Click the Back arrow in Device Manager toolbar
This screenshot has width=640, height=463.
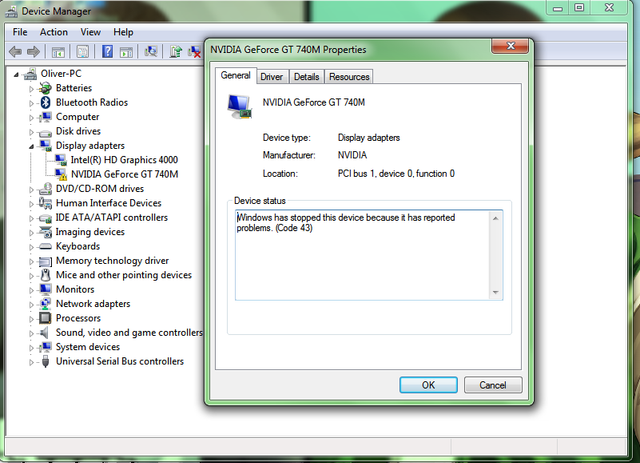(x=16, y=52)
